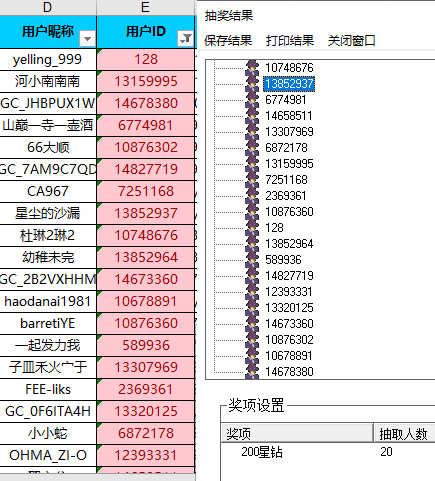Click the user icon beside 10876360 in results
435x481 pixels.
click(252, 212)
